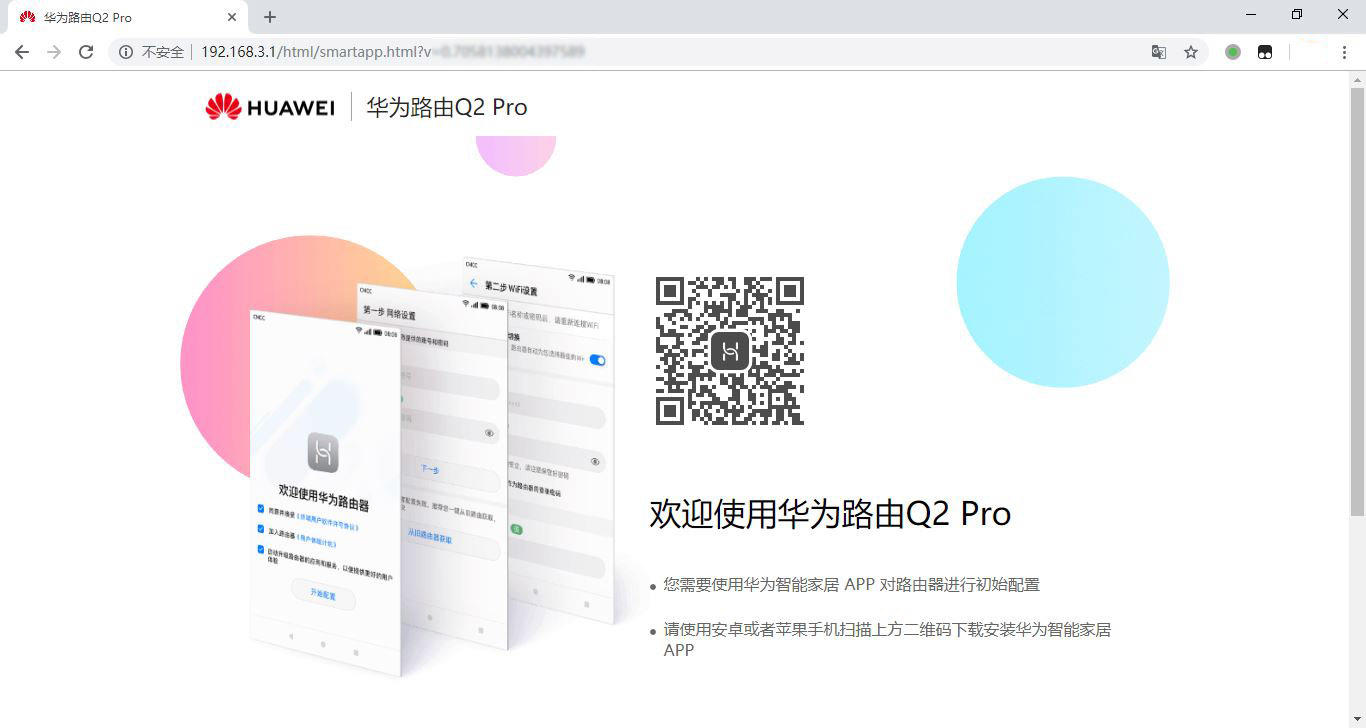Reload the page with the refresh icon
This screenshot has height=728, width=1366.
pos(86,52)
